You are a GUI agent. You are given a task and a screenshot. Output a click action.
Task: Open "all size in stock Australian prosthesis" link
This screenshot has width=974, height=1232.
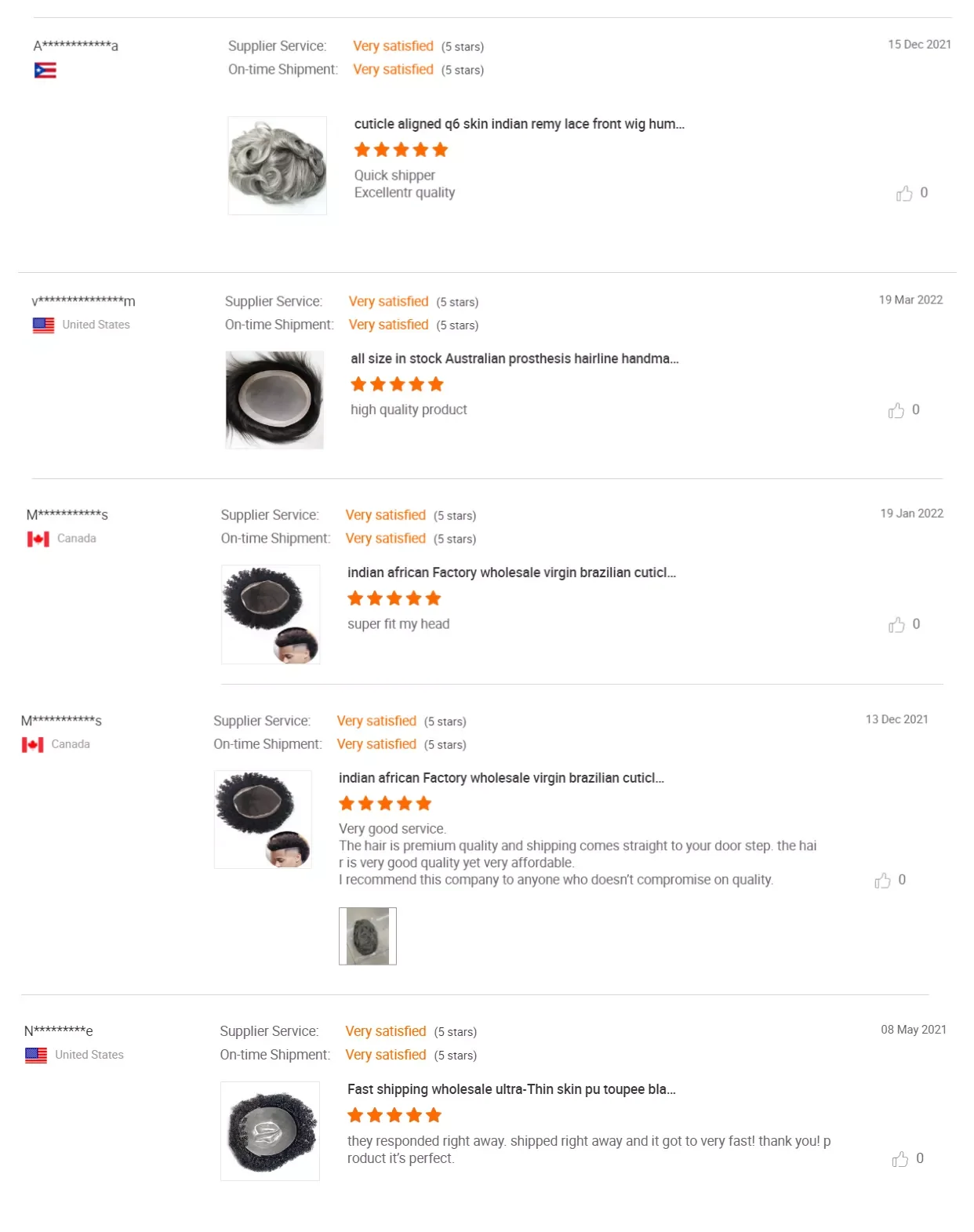514,358
